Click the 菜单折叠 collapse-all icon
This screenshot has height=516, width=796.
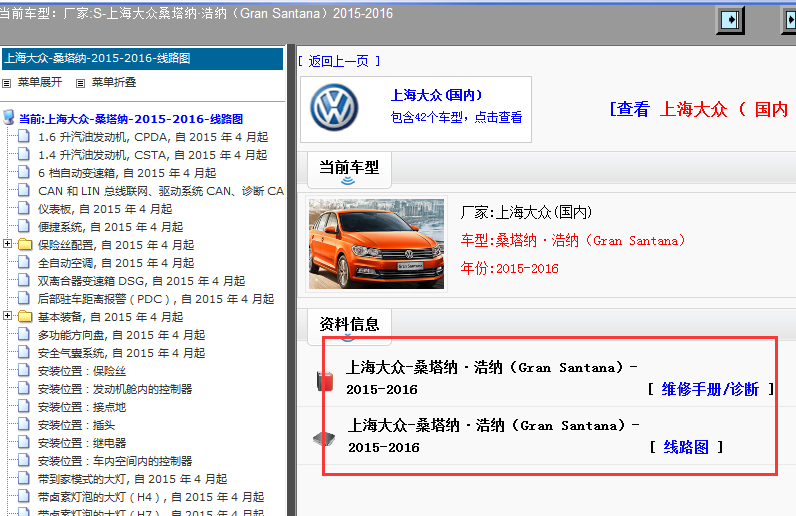click(x=80, y=83)
